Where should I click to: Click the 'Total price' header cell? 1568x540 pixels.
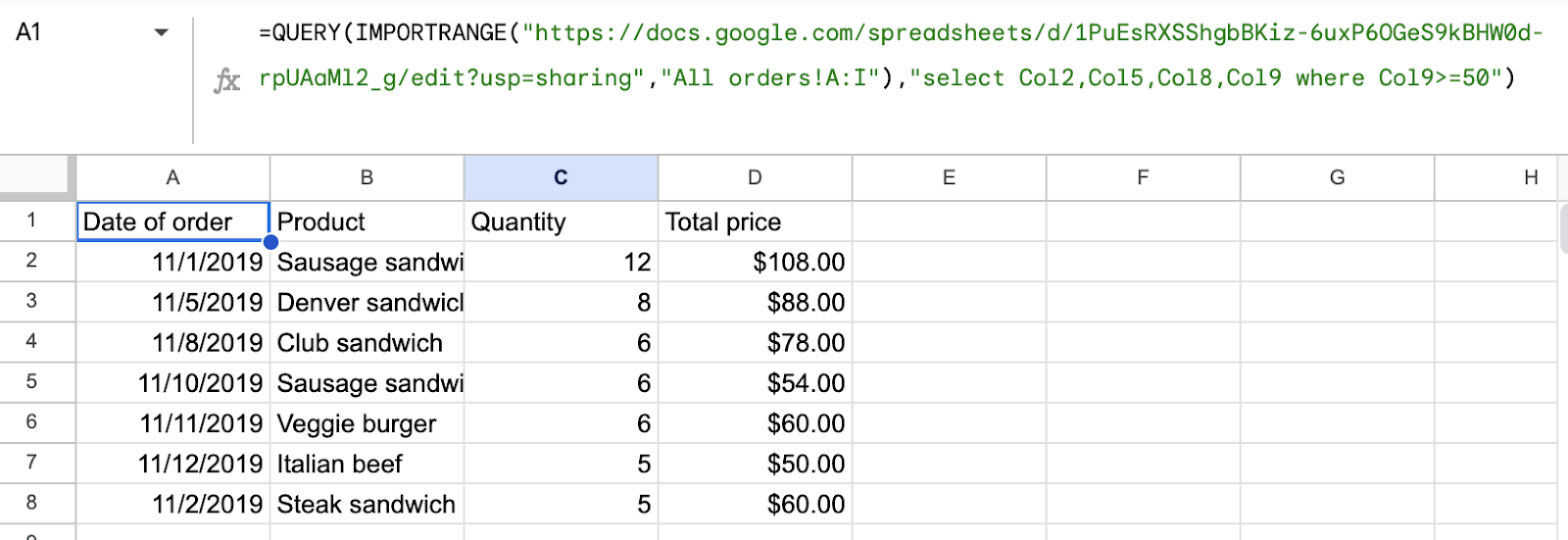coord(755,221)
